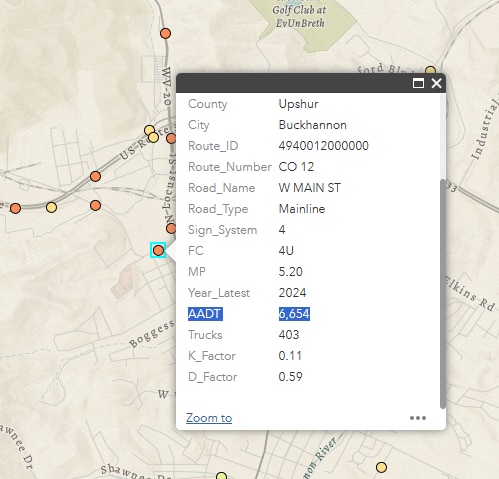Open the popup's three-dot options menu
The image size is (499, 479).
418,418
